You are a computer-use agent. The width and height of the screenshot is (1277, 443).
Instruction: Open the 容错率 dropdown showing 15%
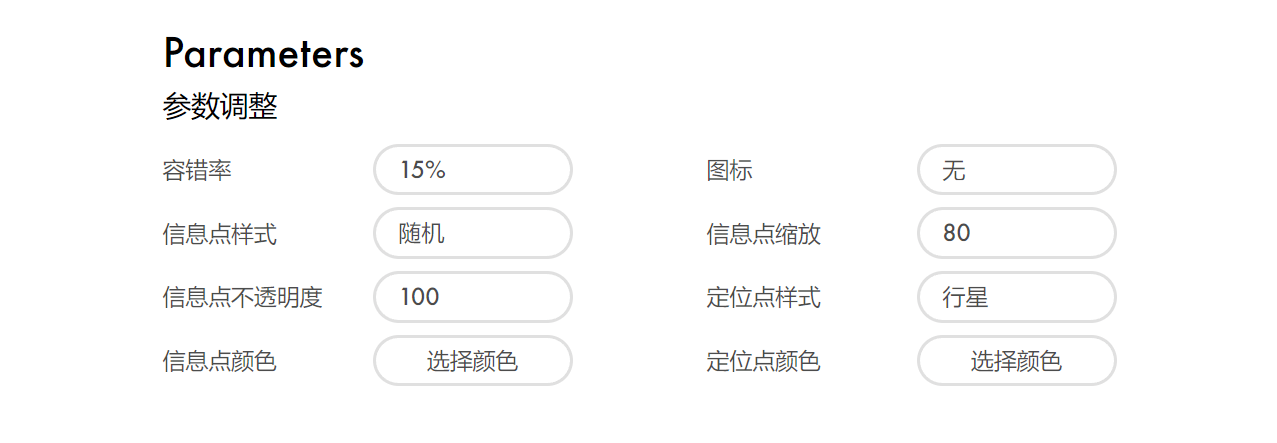[472, 170]
